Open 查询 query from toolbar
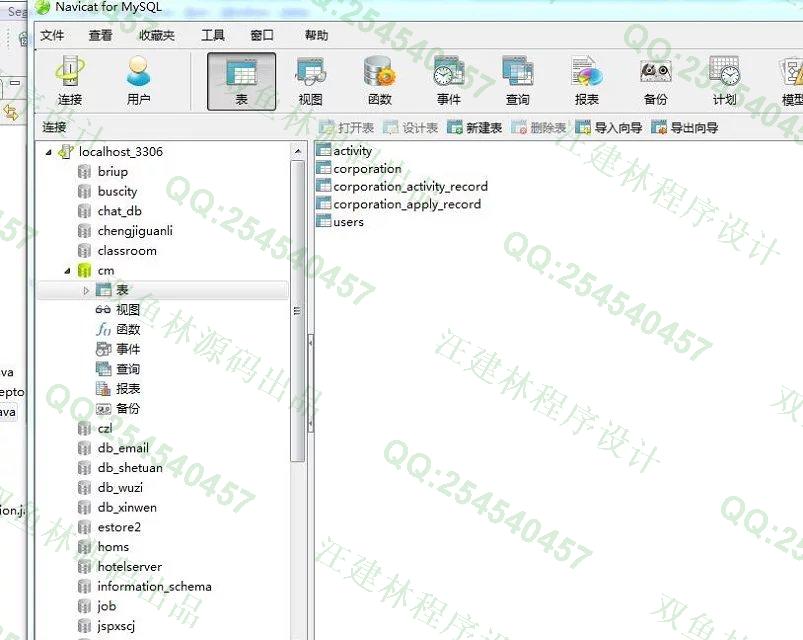The image size is (803, 640). [518, 81]
